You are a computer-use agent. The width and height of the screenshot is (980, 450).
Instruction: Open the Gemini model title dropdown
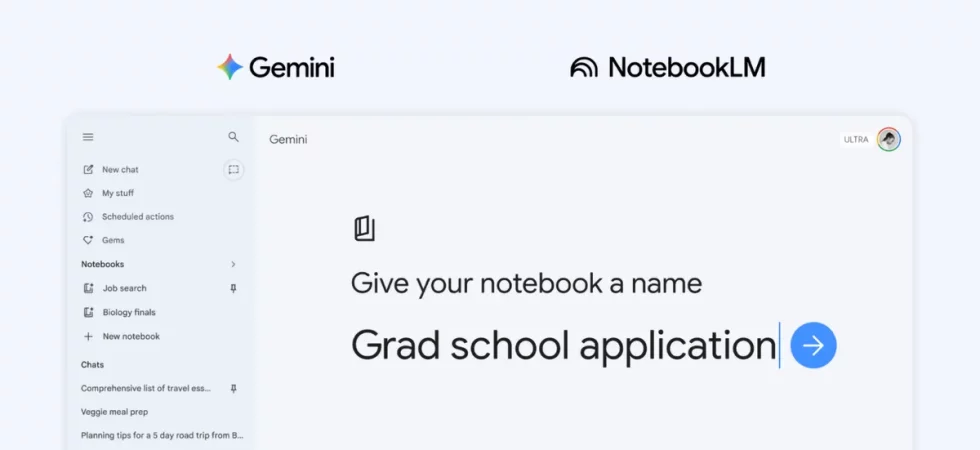pos(288,140)
